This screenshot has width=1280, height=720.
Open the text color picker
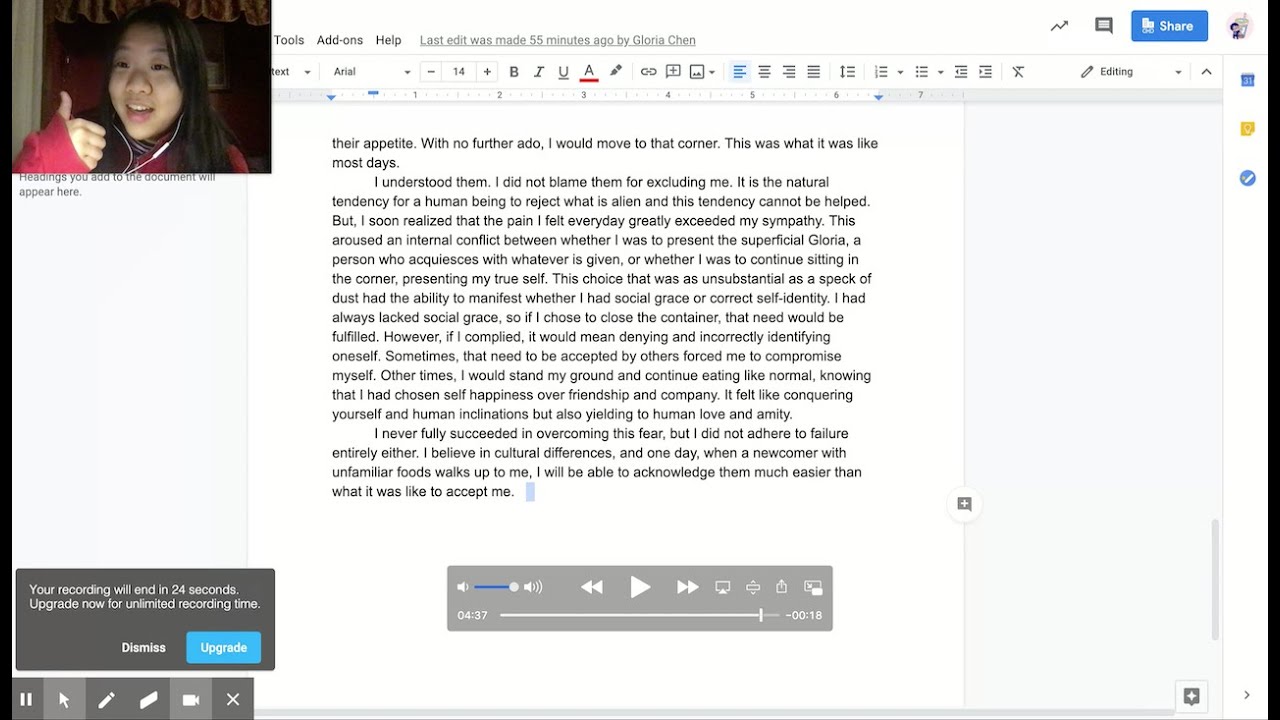(x=589, y=72)
